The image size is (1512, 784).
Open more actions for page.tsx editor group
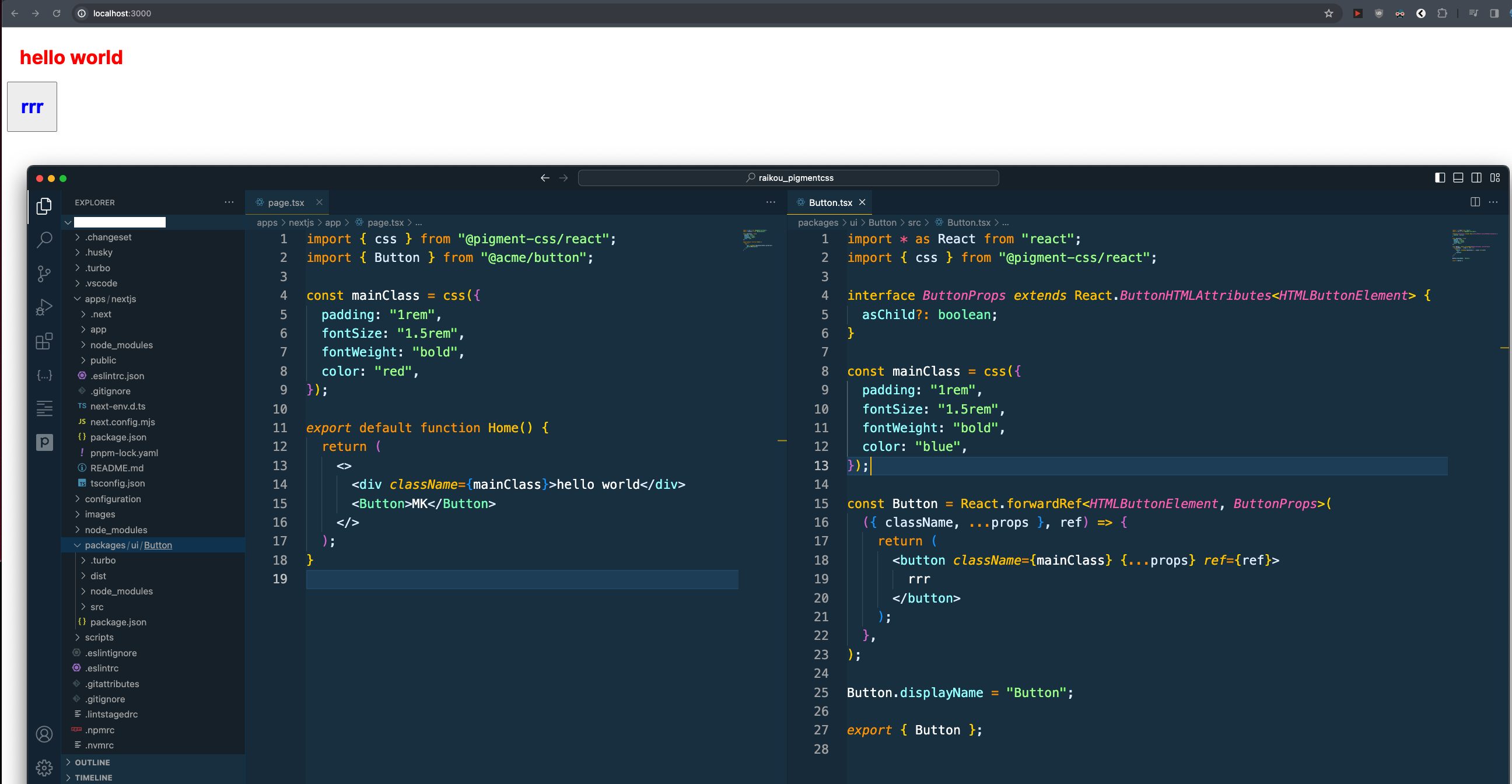pos(771,202)
